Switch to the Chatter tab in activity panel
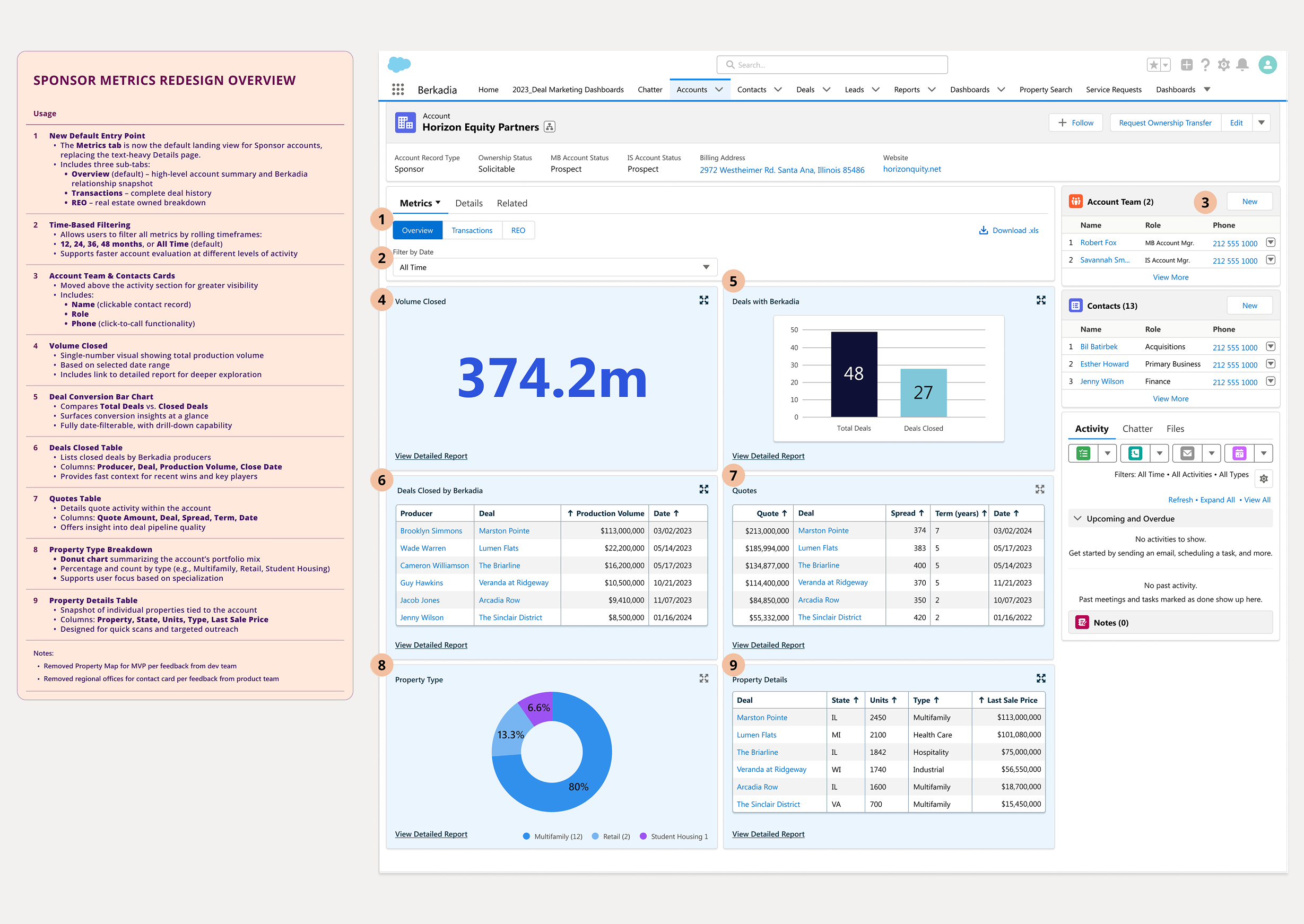The image size is (1304, 924). [x=1137, y=429]
